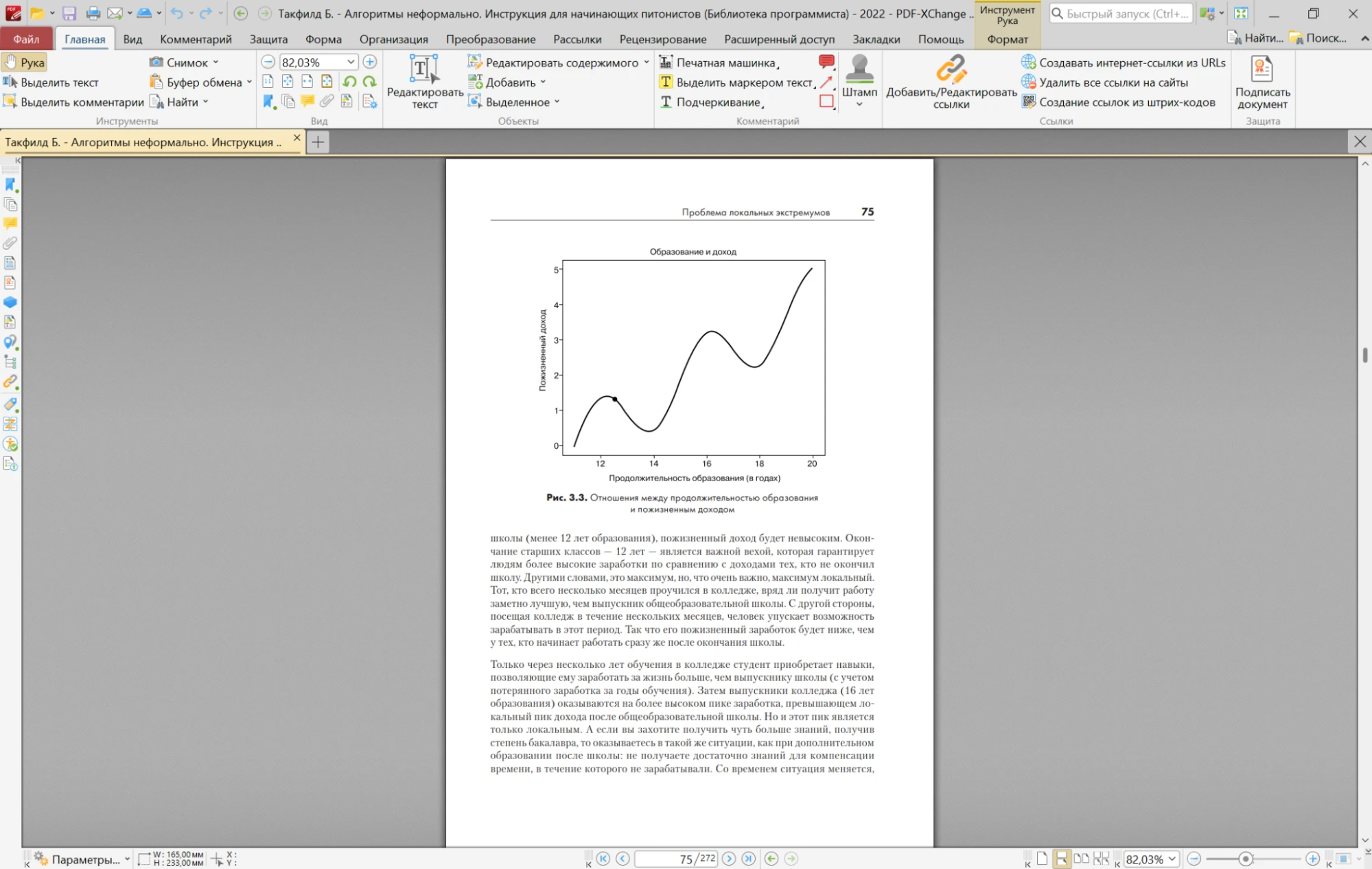Open the Comments pane in left sidebar
Image resolution: width=1372 pixels, height=869 pixels.
[x=10, y=224]
